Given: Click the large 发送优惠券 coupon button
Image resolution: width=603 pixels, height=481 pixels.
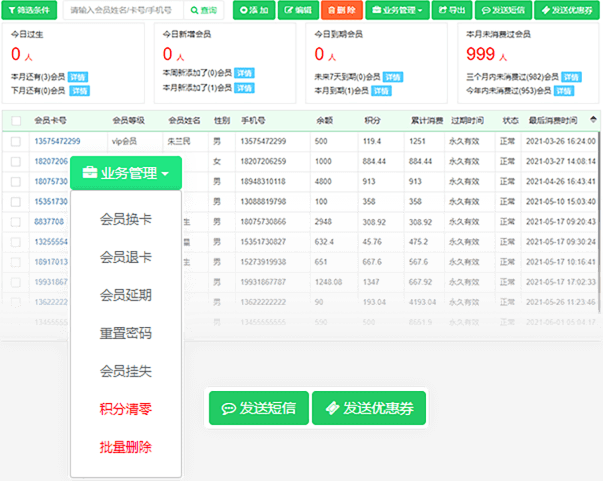Looking at the screenshot, I should tap(369, 408).
